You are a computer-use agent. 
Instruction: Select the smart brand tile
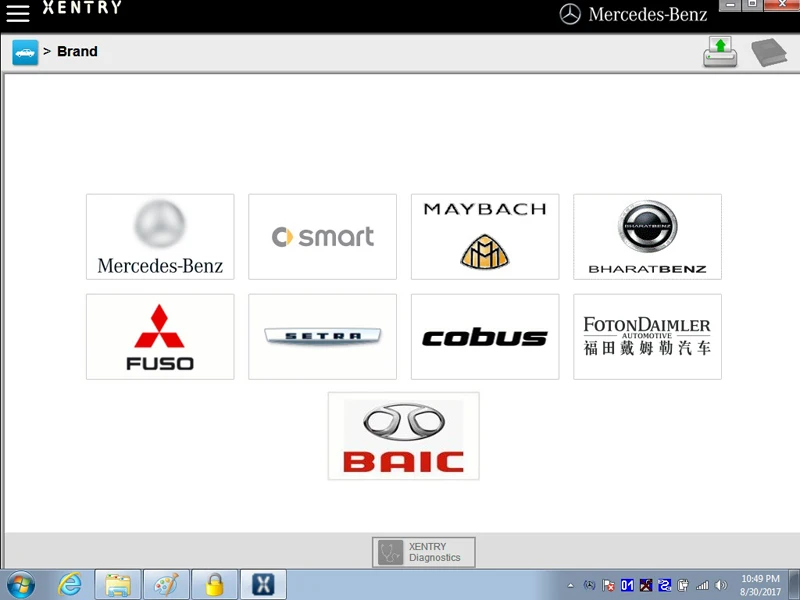[322, 237]
